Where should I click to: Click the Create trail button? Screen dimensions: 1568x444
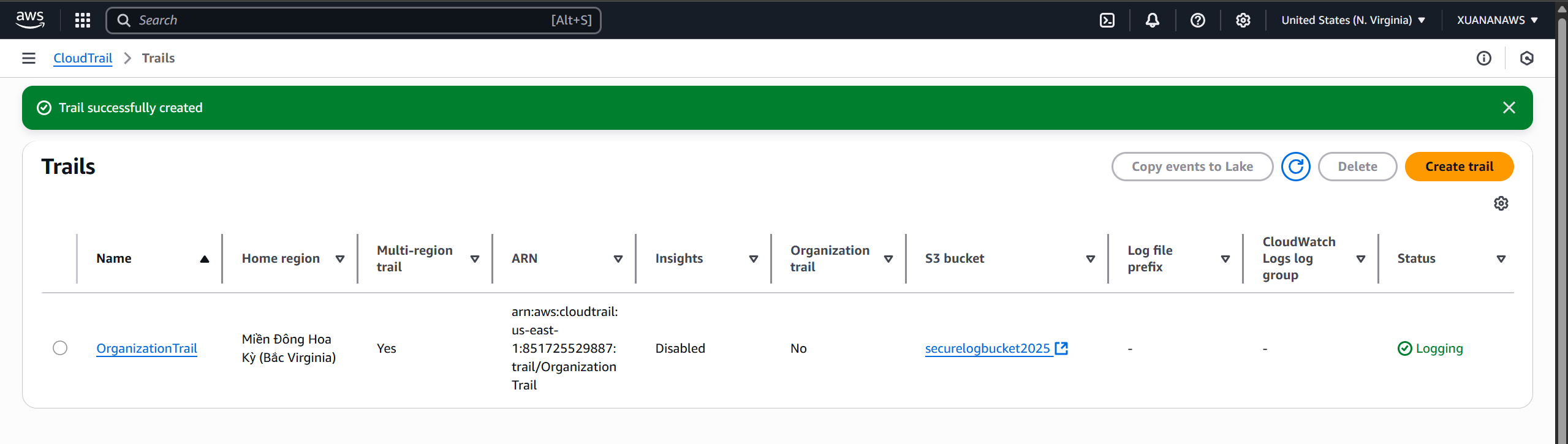(x=1458, y=167)
